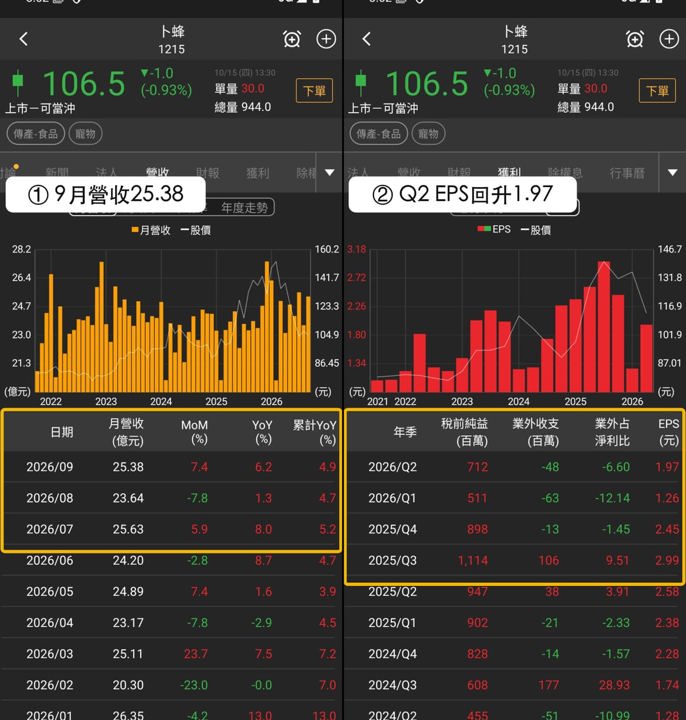The image size is (686, 720).
Task: Expand the tab list arrow in the right panel
Action: coord(673,172)
